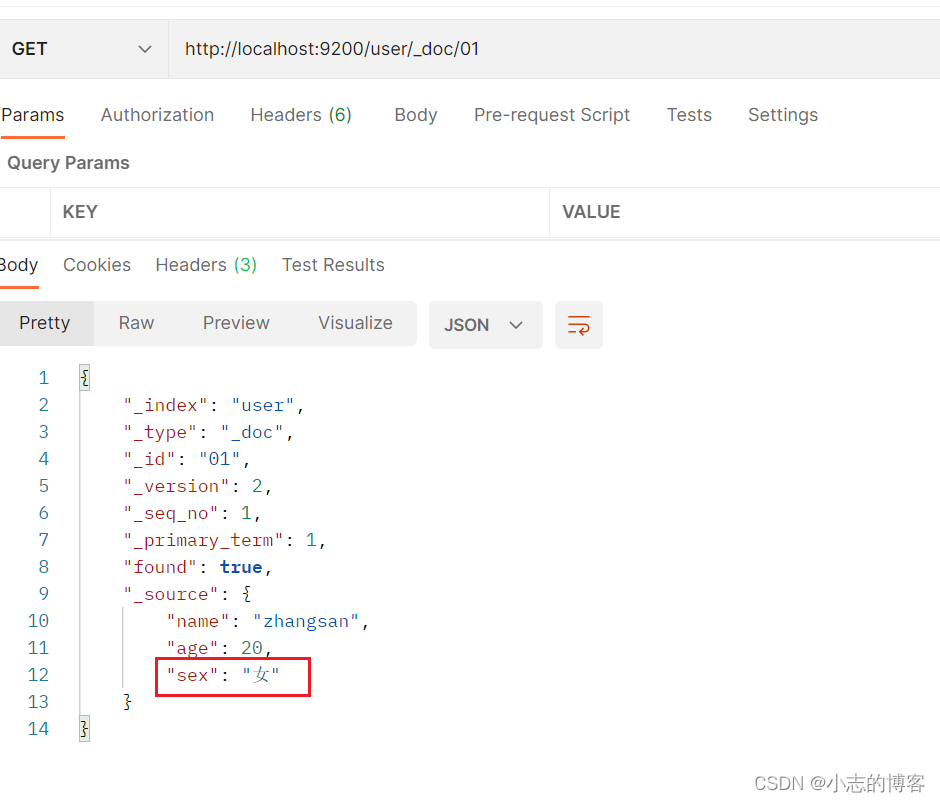
Task: Select the Pretty view button
Action: coord(45,323)
